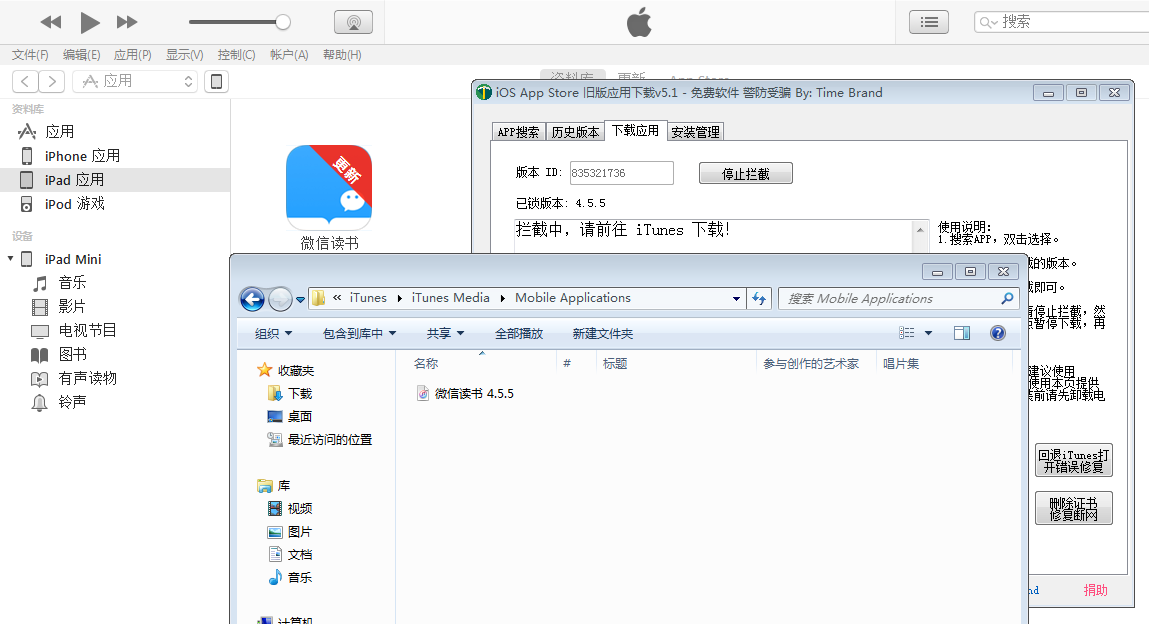Open 铃声 under iPad Mini

(72, 402)
